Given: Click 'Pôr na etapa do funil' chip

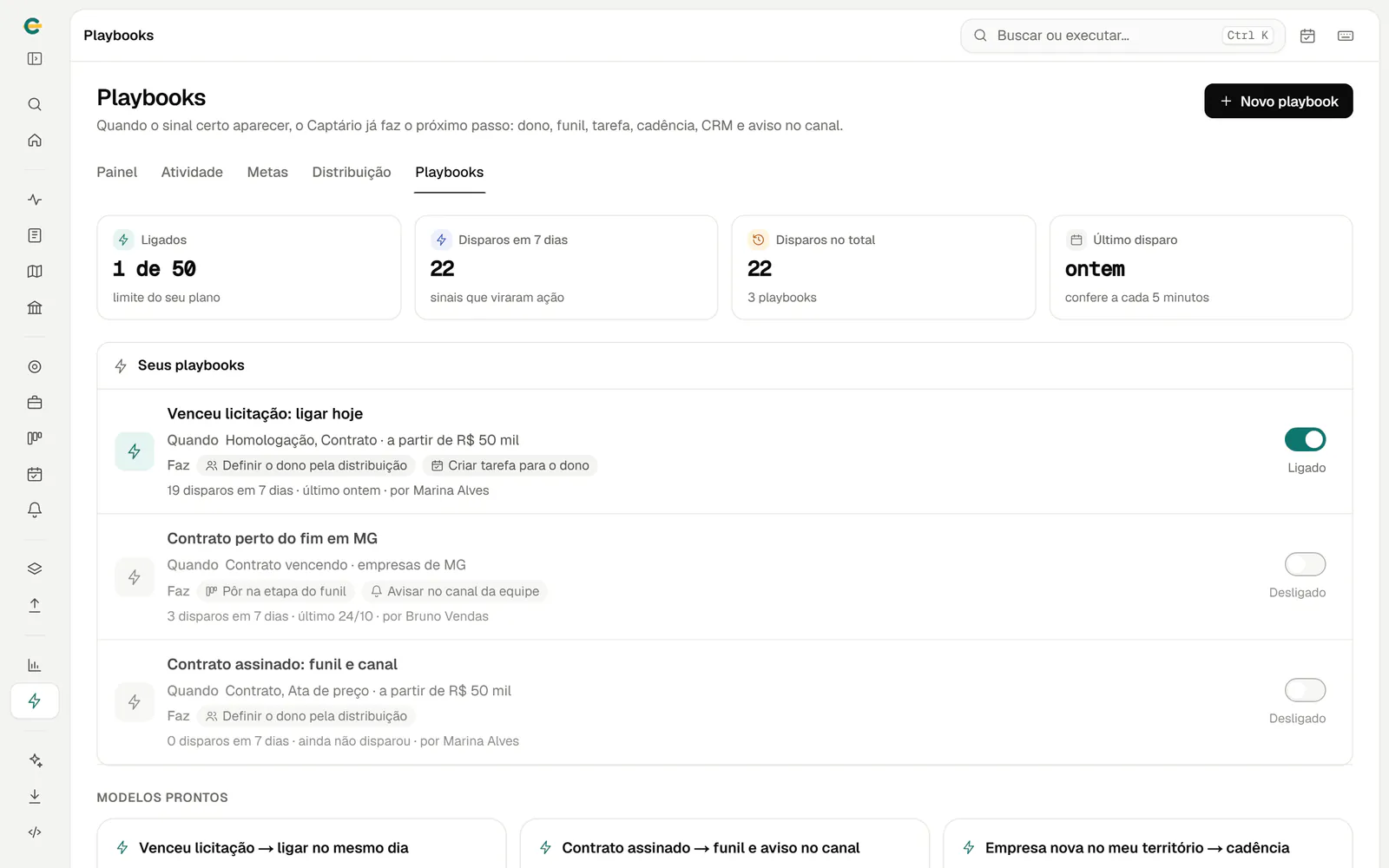Looking at the screenshot, I should click(275, 591).
